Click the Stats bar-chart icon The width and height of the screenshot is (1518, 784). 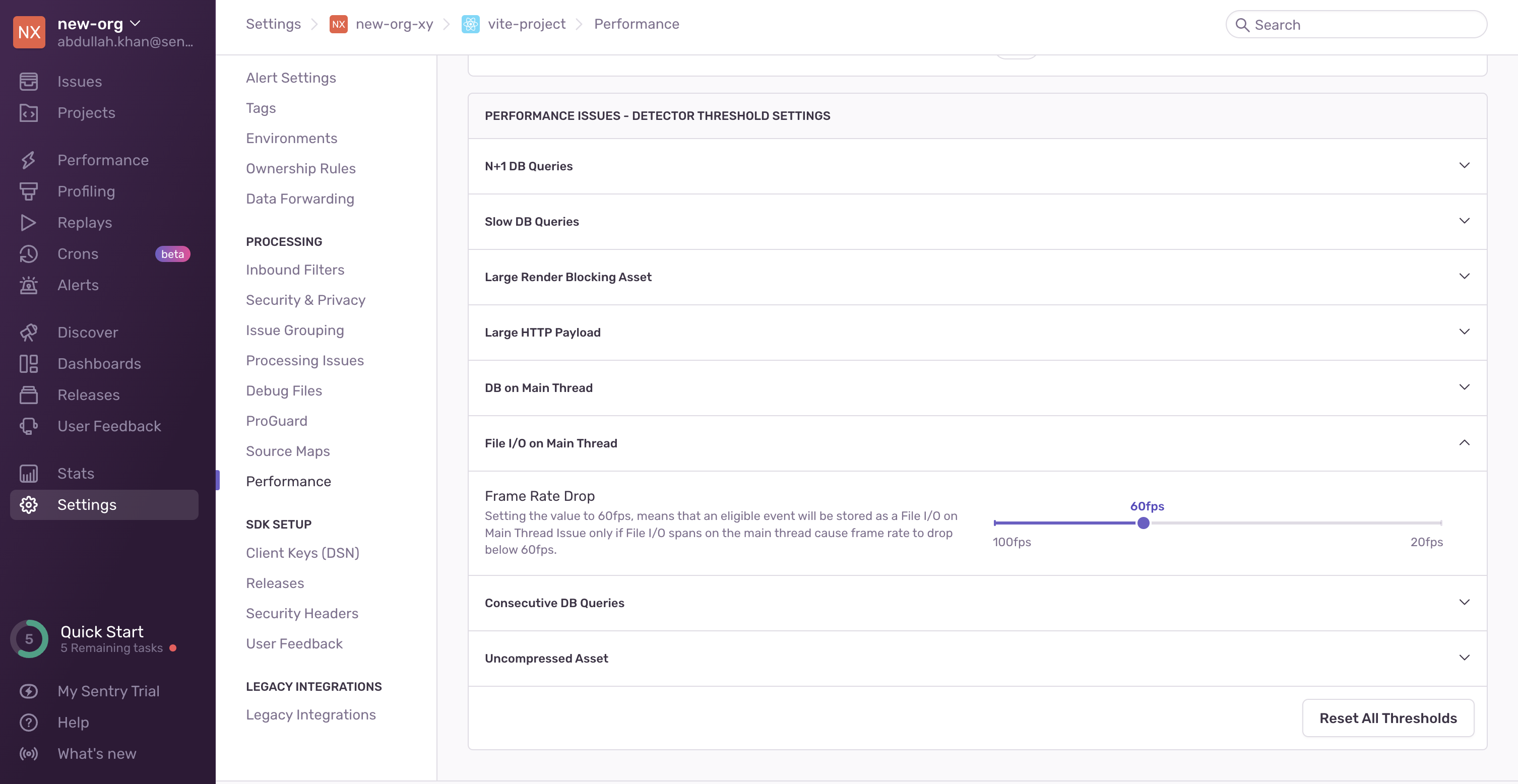coord(28,474)
